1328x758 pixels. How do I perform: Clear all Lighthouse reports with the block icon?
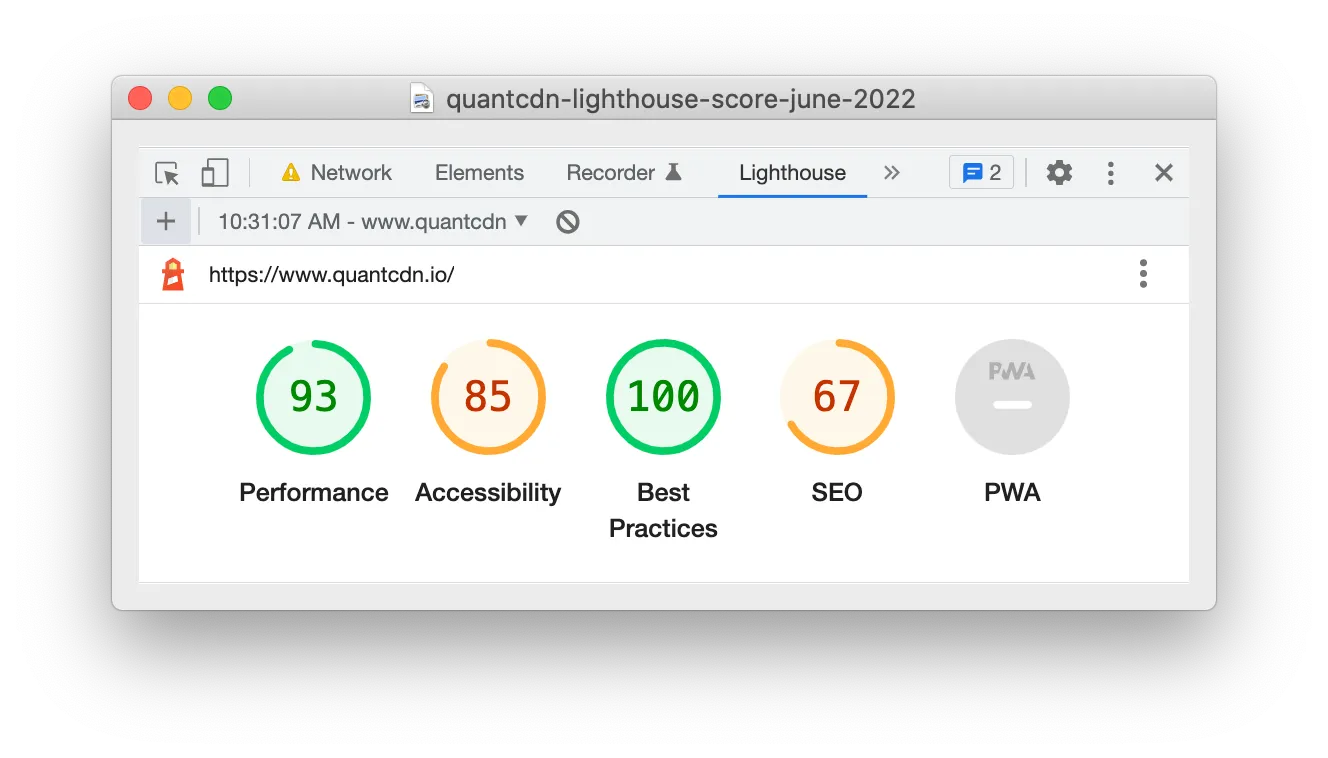[567, 221]
